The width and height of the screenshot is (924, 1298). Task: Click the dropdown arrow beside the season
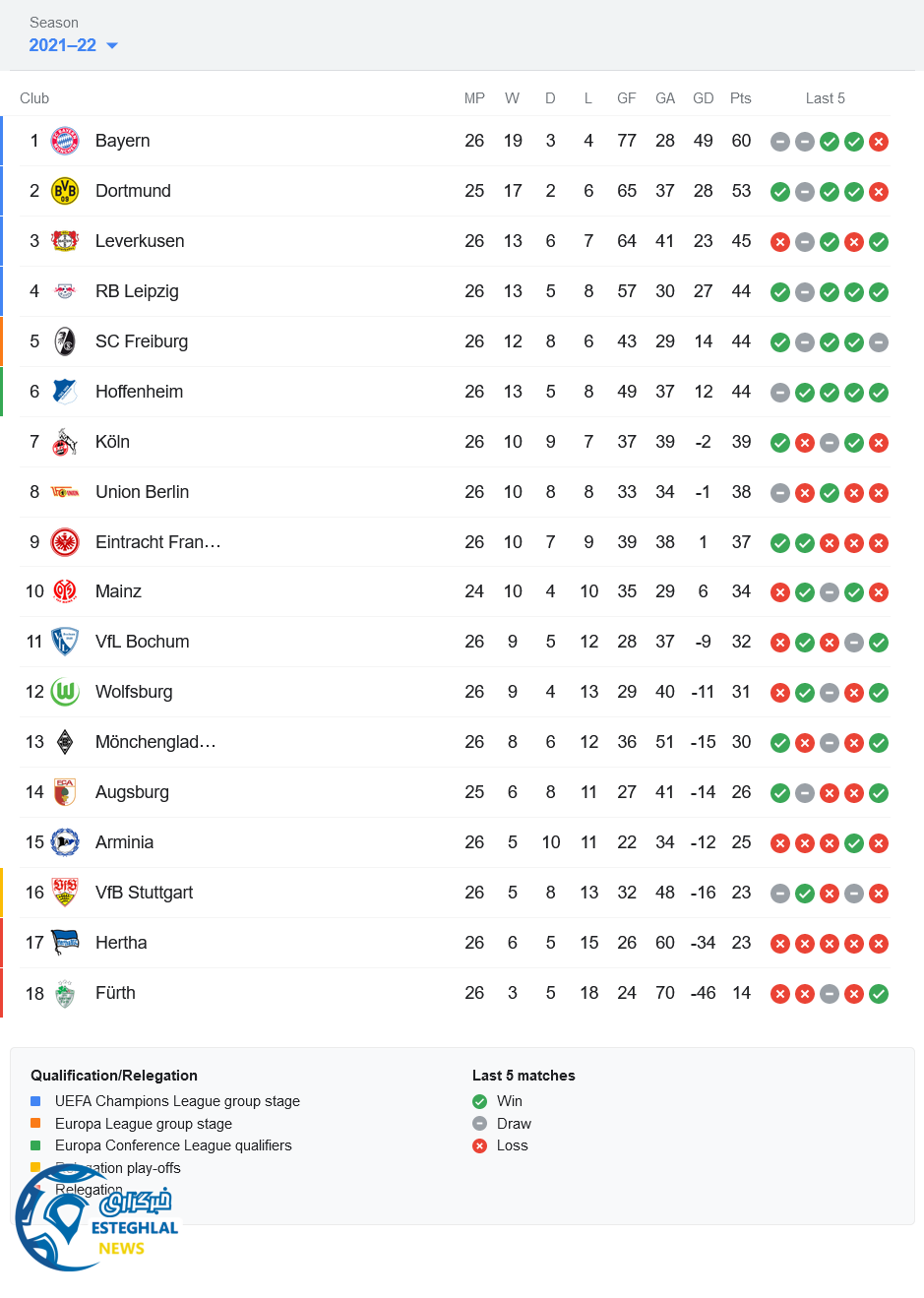coord(112,45)
